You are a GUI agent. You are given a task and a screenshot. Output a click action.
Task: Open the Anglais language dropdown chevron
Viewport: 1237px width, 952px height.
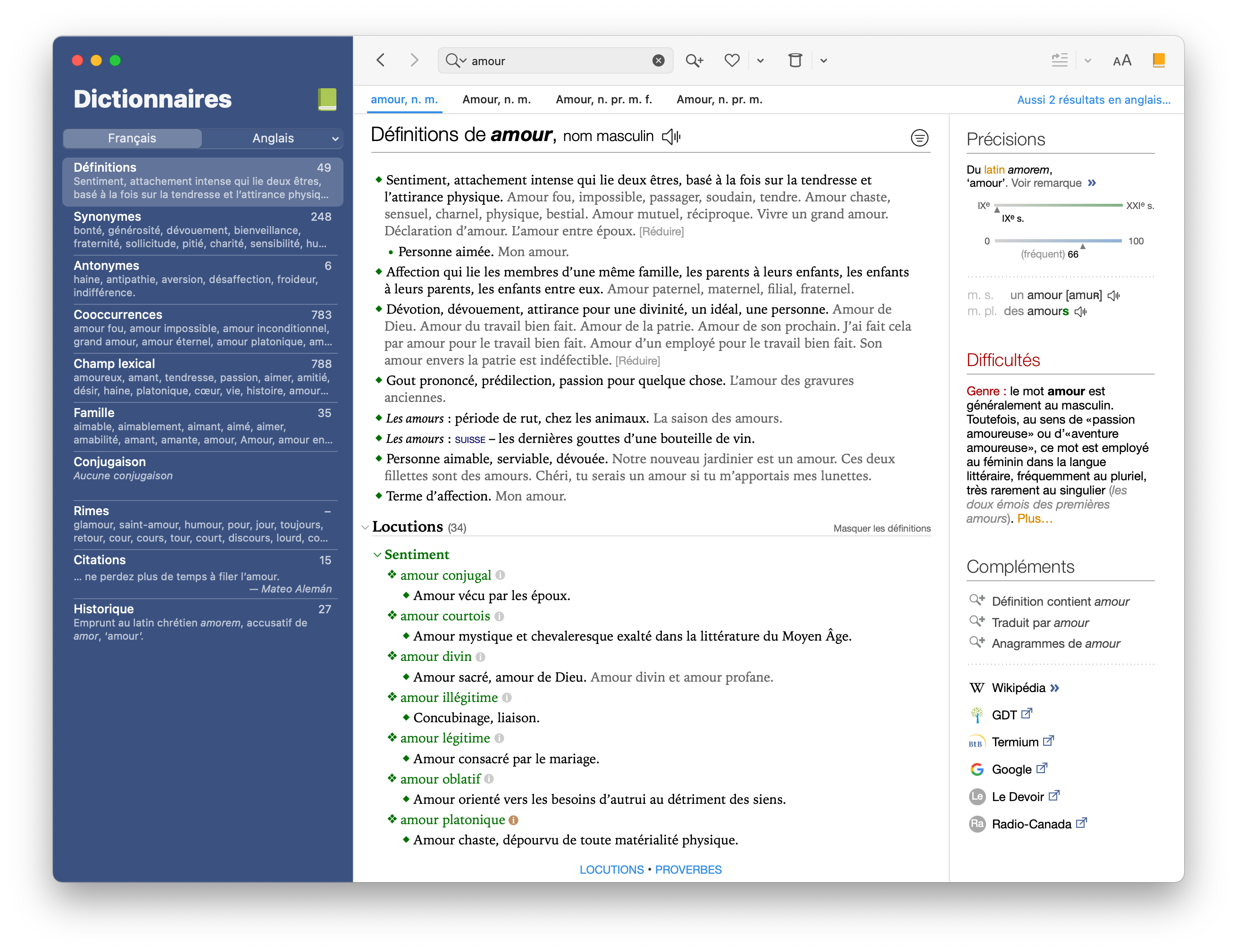(x=335, y=139)
